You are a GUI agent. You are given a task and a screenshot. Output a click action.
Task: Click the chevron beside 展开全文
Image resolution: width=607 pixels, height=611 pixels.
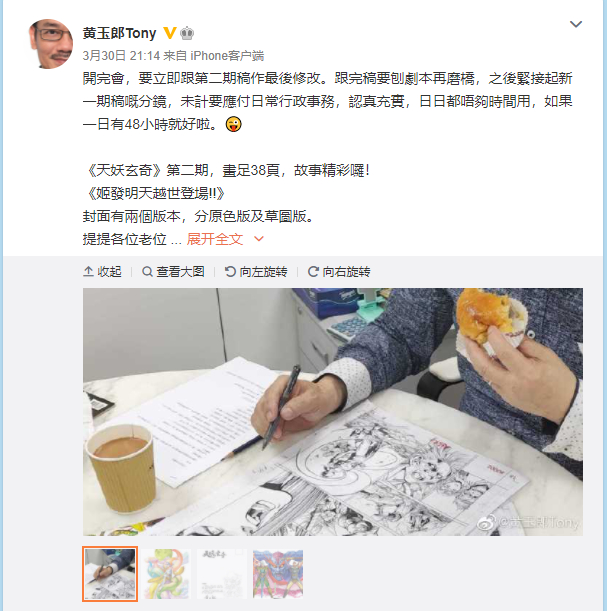259,239
